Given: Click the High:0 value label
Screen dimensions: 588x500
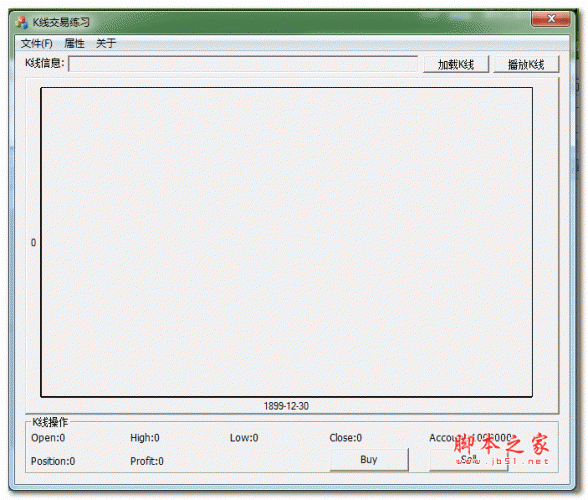Looking at the screenshot, I should click(145, 438).
